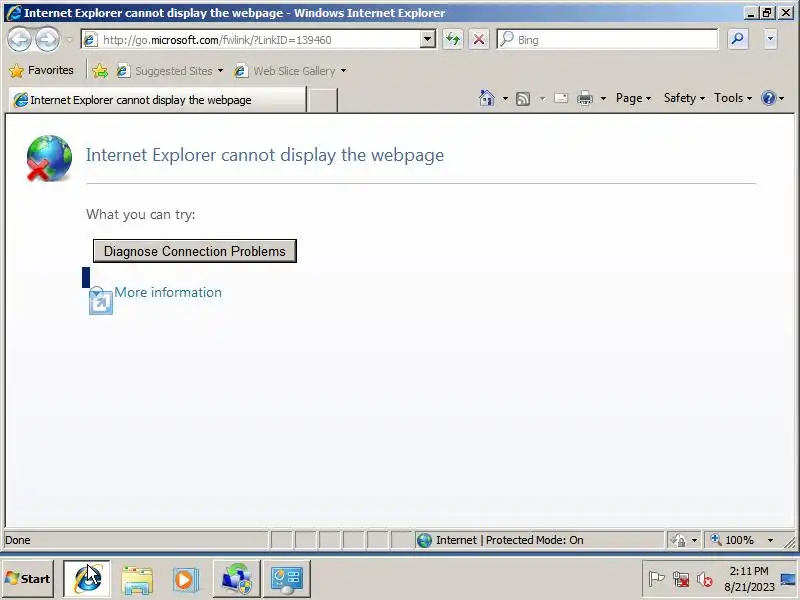Open the Tools menu

[733, 98]
